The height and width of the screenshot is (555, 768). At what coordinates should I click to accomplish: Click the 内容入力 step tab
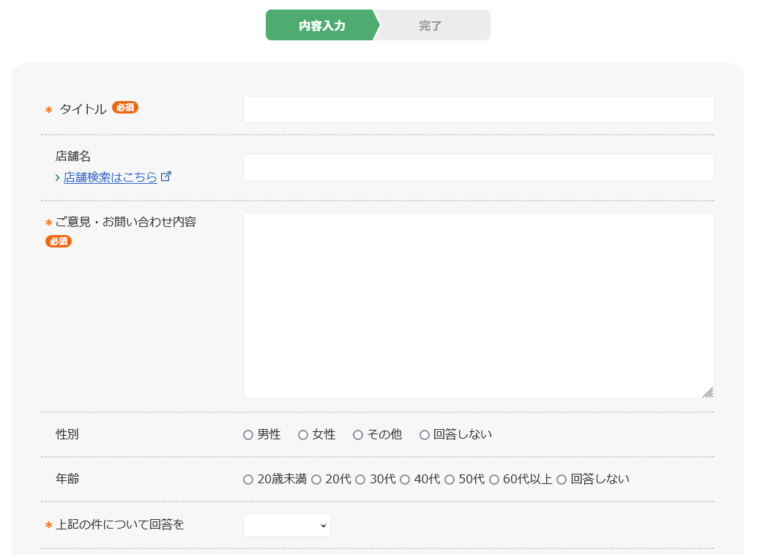(321, 26)
